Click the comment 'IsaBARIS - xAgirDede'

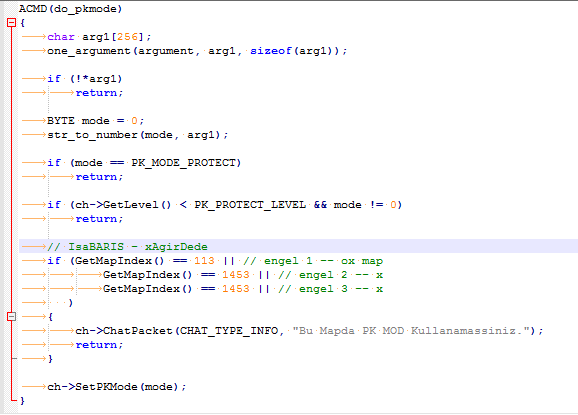click(127, 247)
